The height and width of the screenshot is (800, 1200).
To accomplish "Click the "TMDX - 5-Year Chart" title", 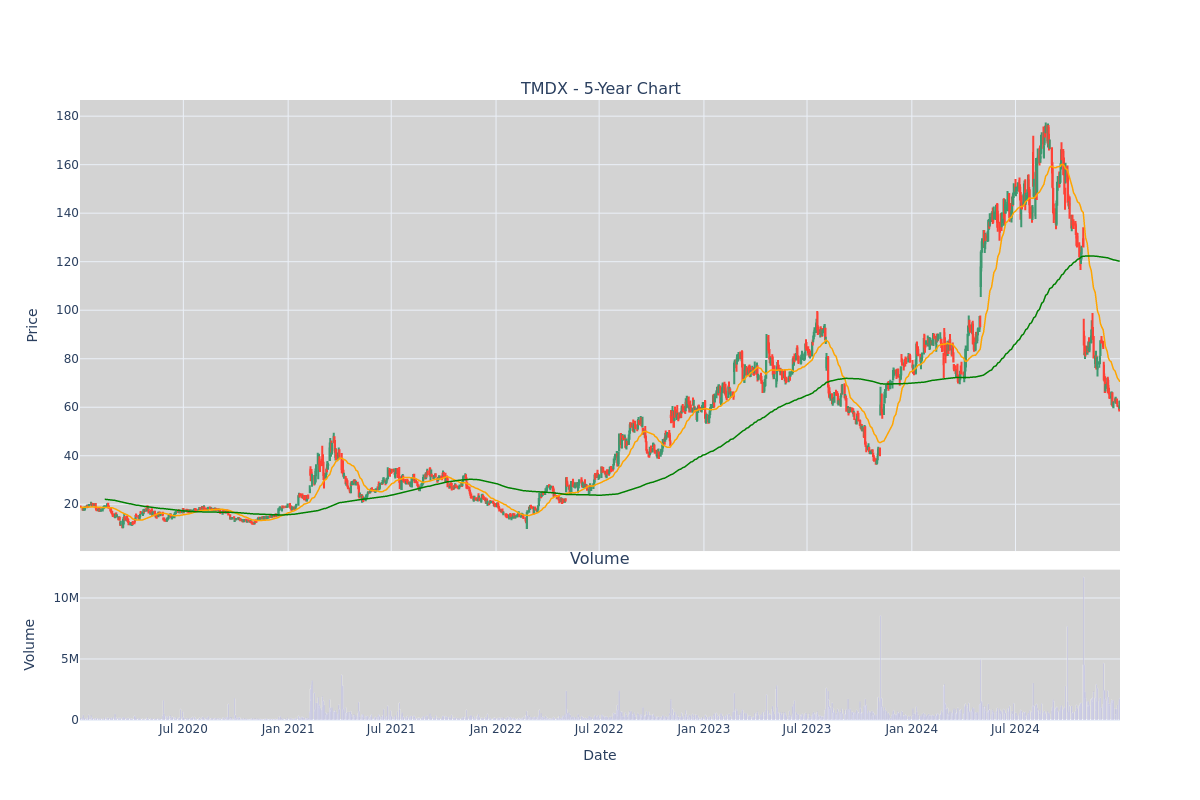I will (600, 89).
